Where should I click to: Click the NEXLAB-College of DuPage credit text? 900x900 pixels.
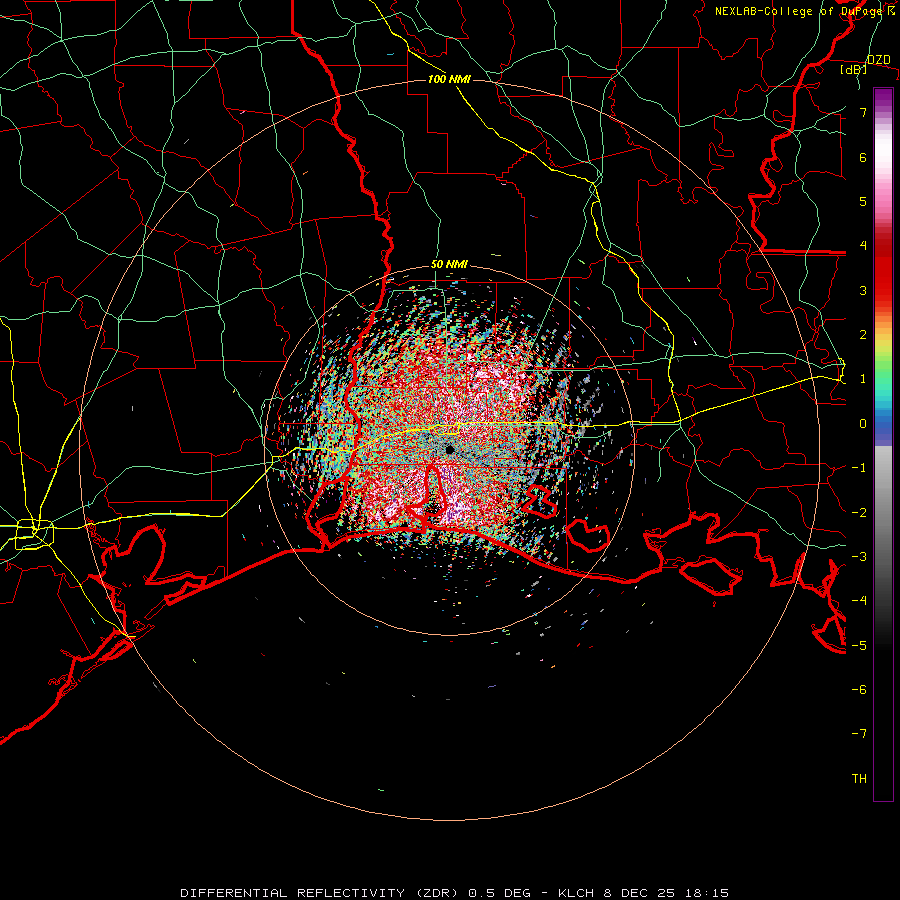coord(805,11)
